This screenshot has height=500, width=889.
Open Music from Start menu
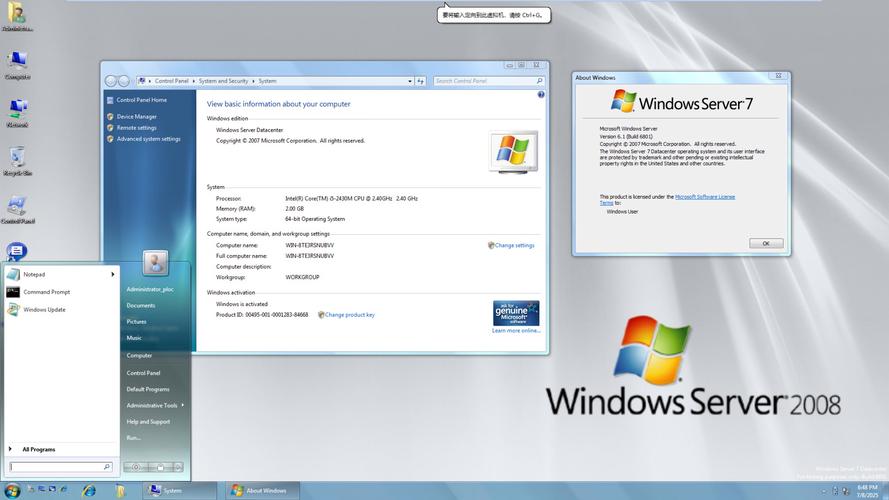tap(134, 338)
